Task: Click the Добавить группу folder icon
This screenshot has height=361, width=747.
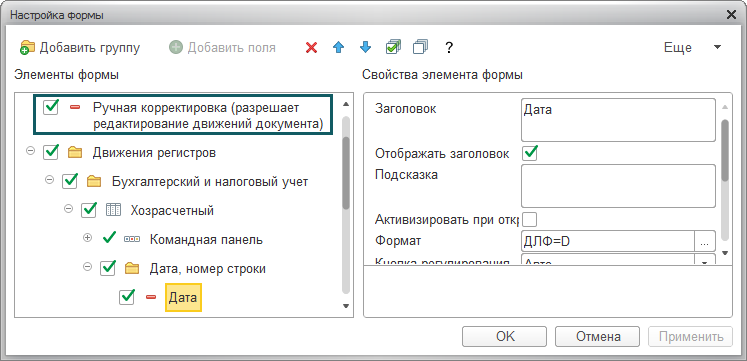Action: pos(28,48)
